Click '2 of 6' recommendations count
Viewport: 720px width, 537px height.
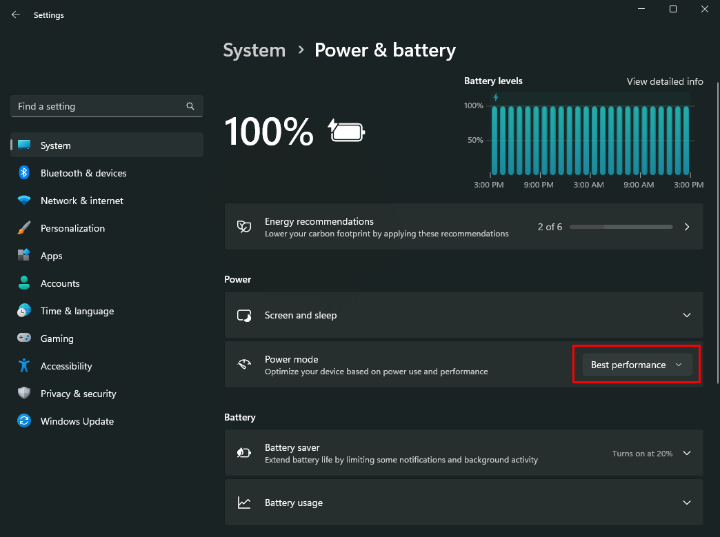click(x=550, y=227)
